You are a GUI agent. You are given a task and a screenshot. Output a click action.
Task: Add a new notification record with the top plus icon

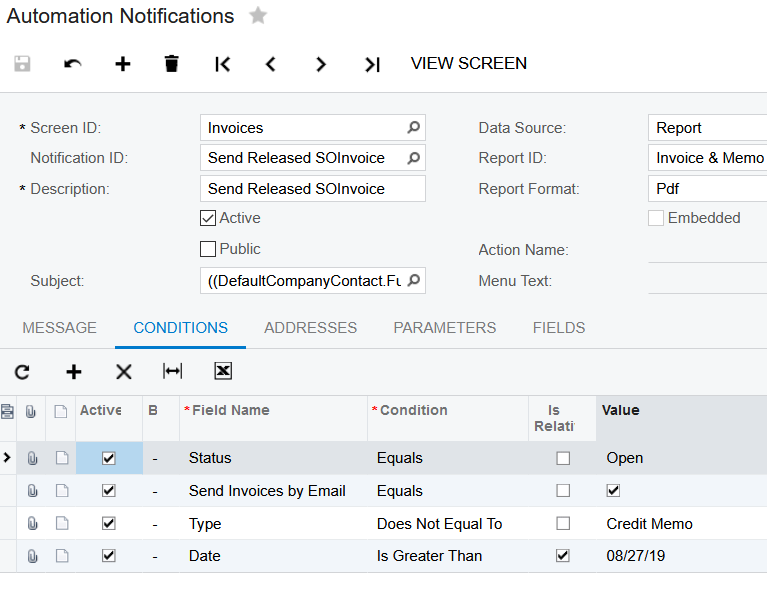(122, 64)
